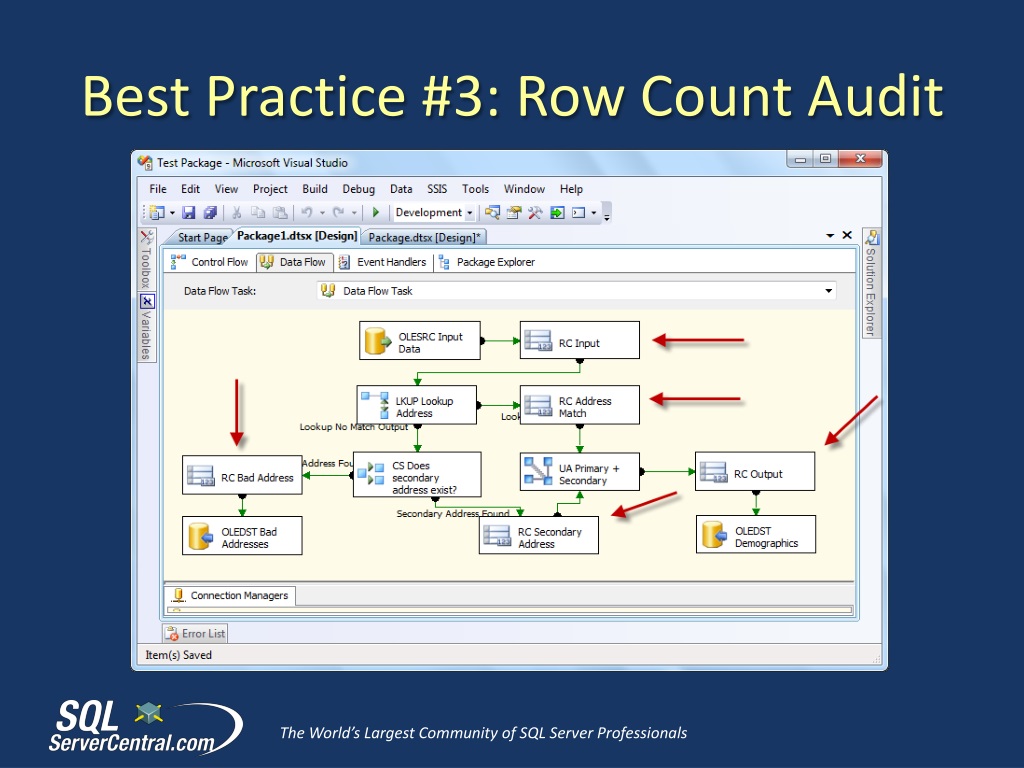Open the SSIS menu
This screenshot has height=768, width=1024.
coord(437,189)
